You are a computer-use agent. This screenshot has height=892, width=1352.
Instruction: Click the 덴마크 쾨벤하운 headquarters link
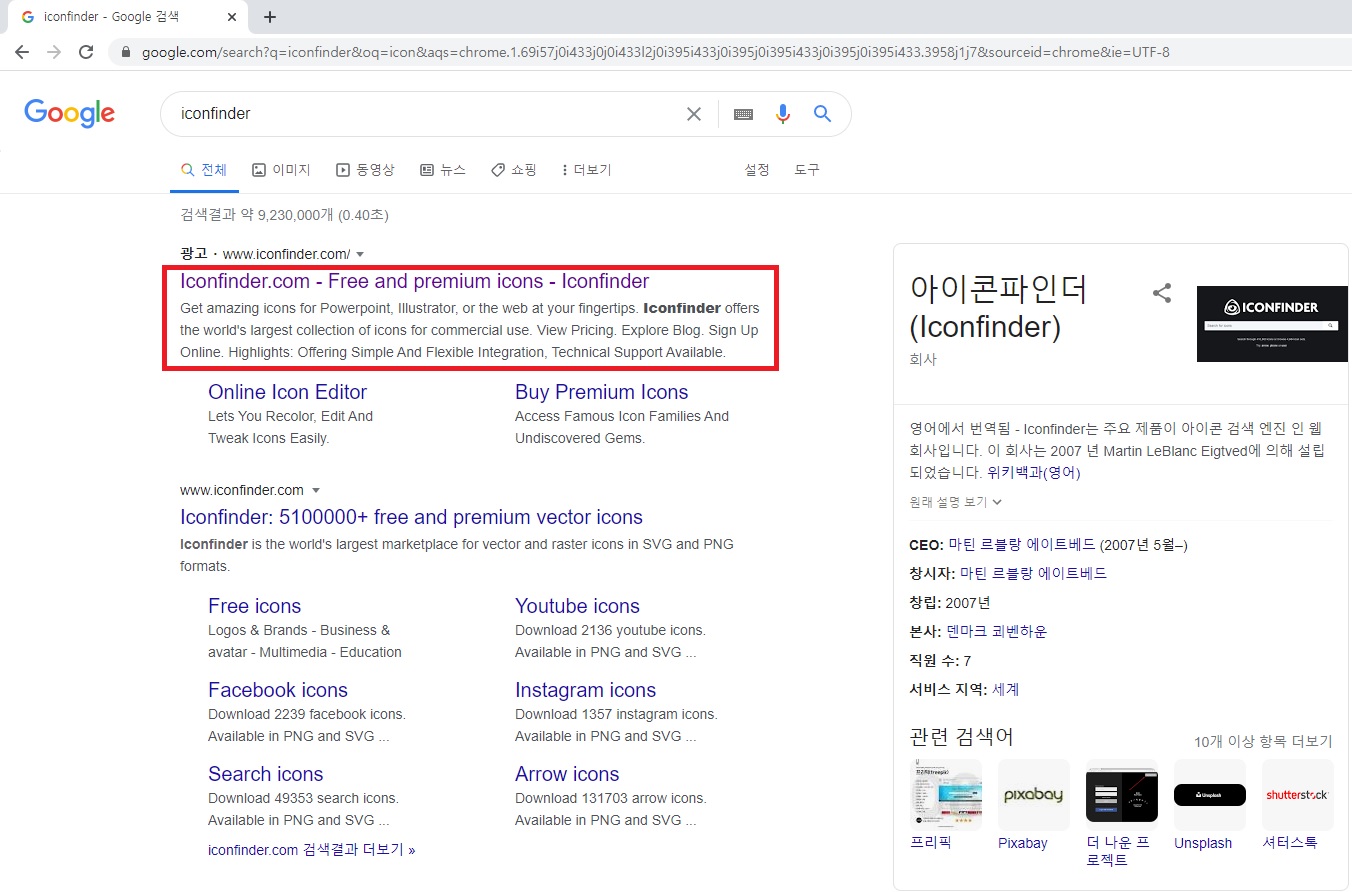click(996, 631)
